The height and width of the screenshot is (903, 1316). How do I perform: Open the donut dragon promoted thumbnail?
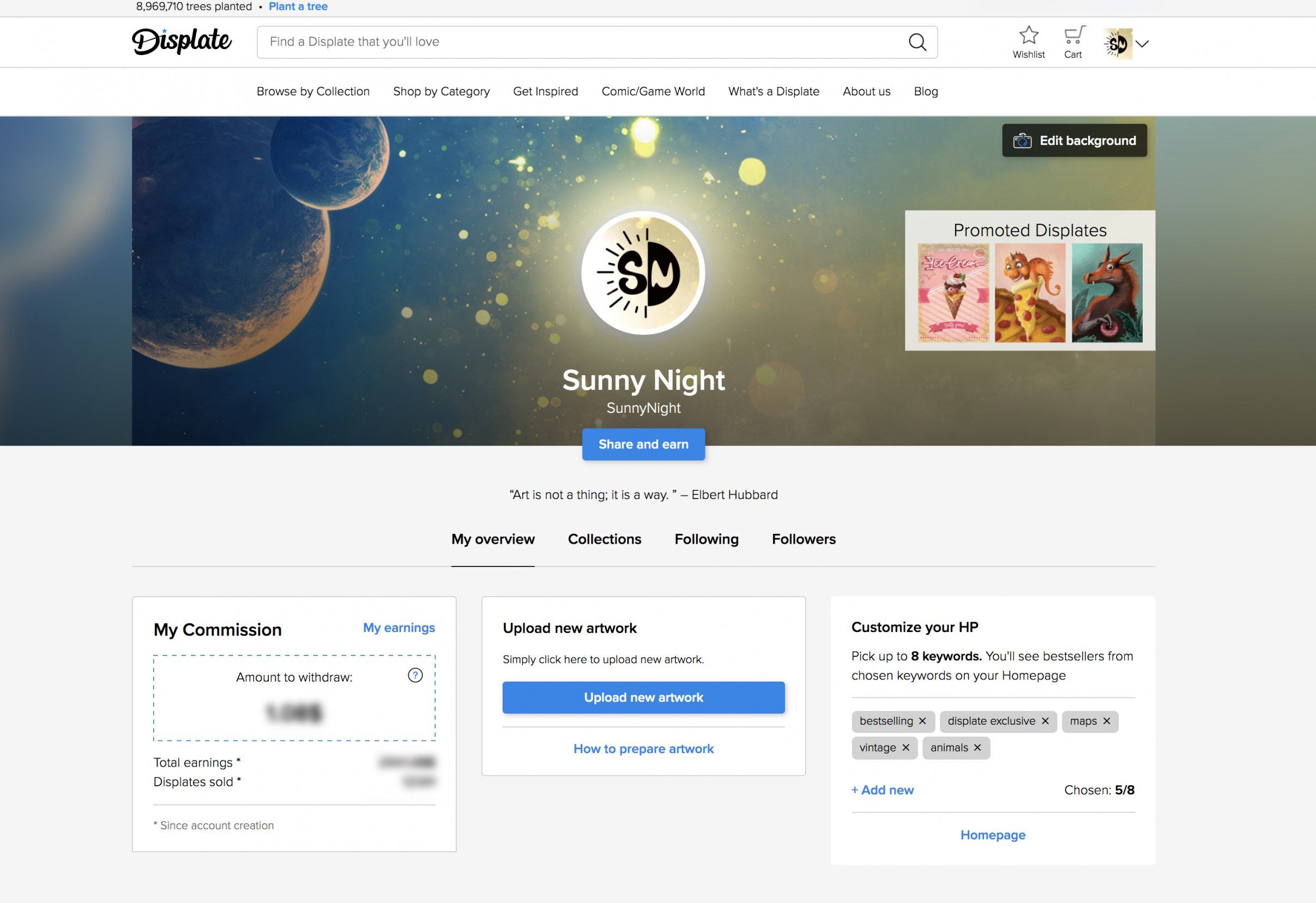point(1107,293)
